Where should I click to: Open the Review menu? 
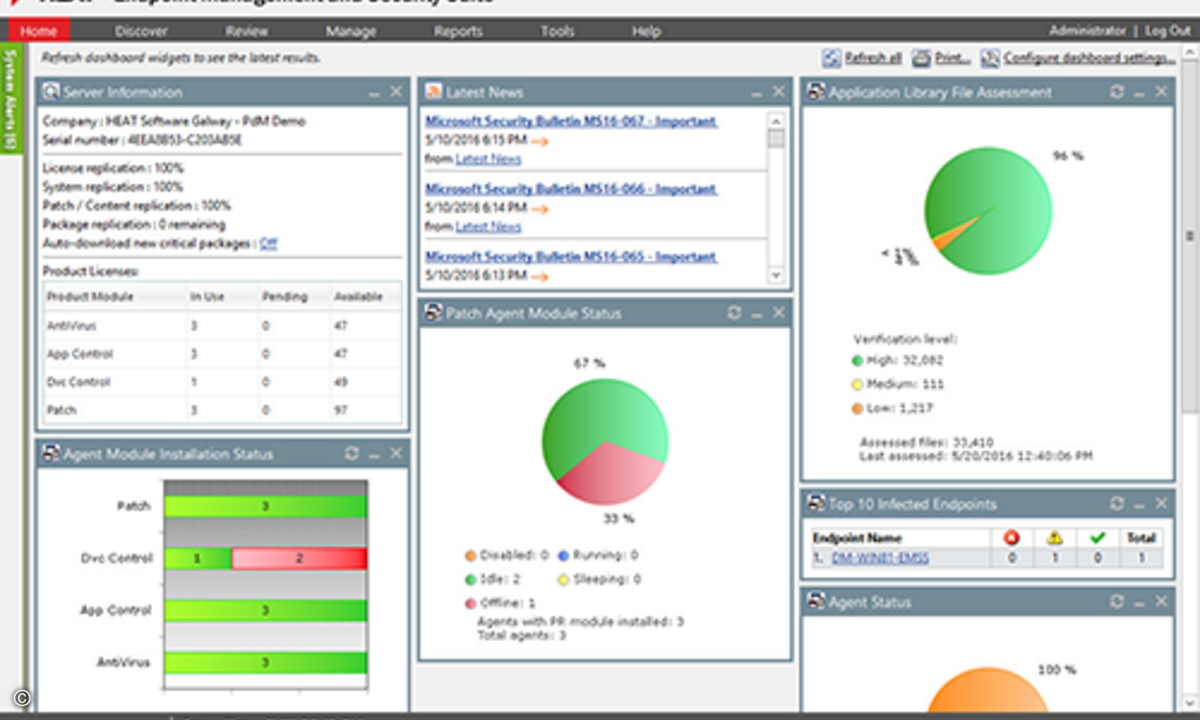(x=246, y=31)
